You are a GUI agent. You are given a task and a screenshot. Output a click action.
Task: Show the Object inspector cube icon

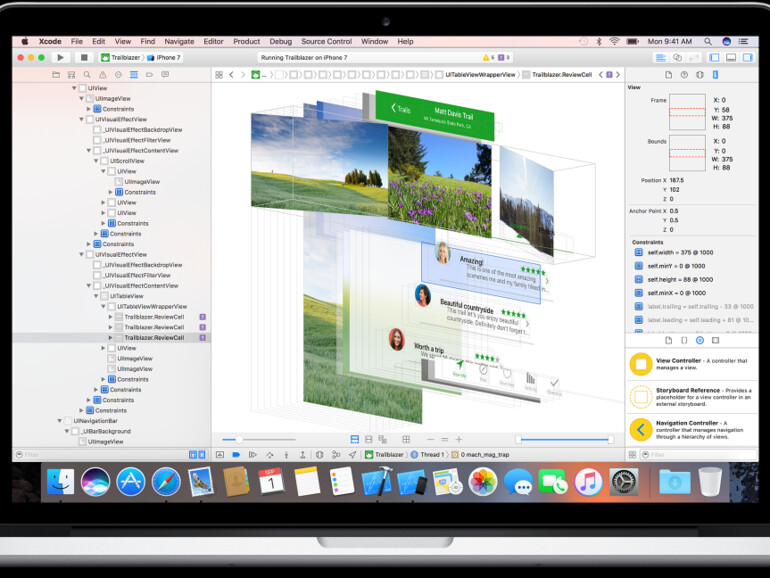pos(700,75)
